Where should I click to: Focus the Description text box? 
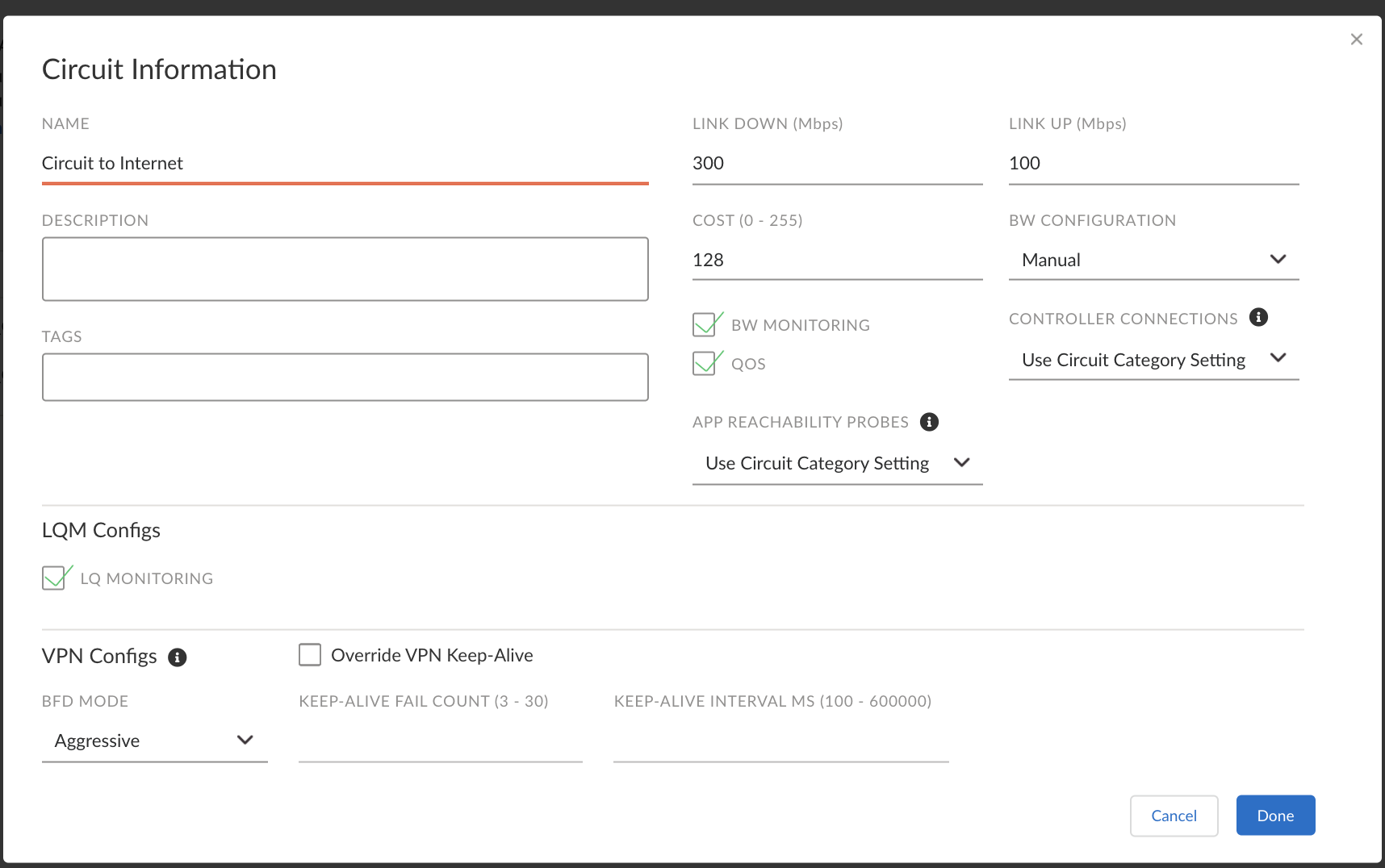point(345,269)
